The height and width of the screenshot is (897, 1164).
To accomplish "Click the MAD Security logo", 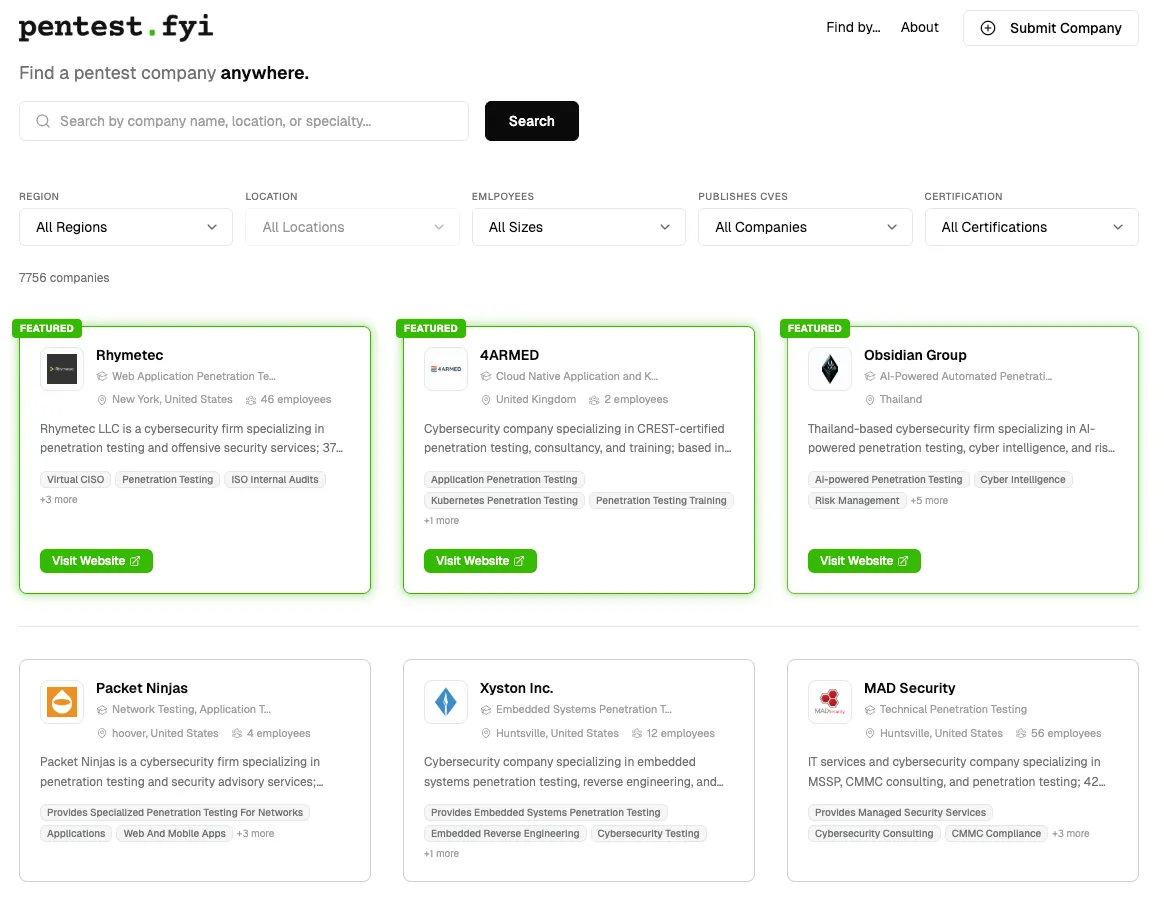I will pyautogui.click(x=829, y=702).
